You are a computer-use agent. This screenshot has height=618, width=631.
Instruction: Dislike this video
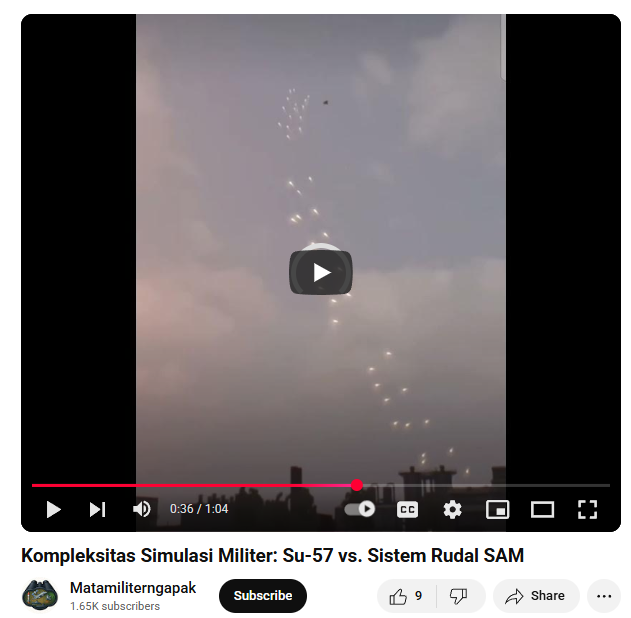(459, 596)
